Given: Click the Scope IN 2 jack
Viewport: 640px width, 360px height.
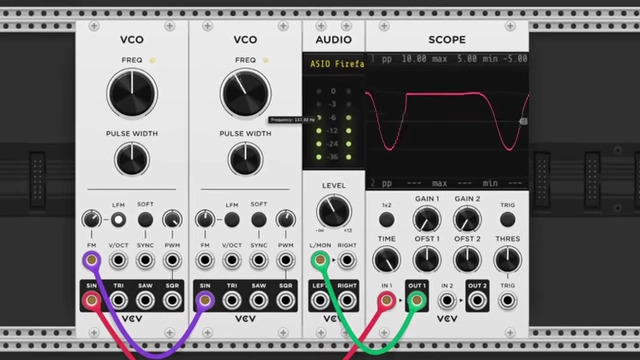Looking at the screenshot, I should click(x=447, y=300).
